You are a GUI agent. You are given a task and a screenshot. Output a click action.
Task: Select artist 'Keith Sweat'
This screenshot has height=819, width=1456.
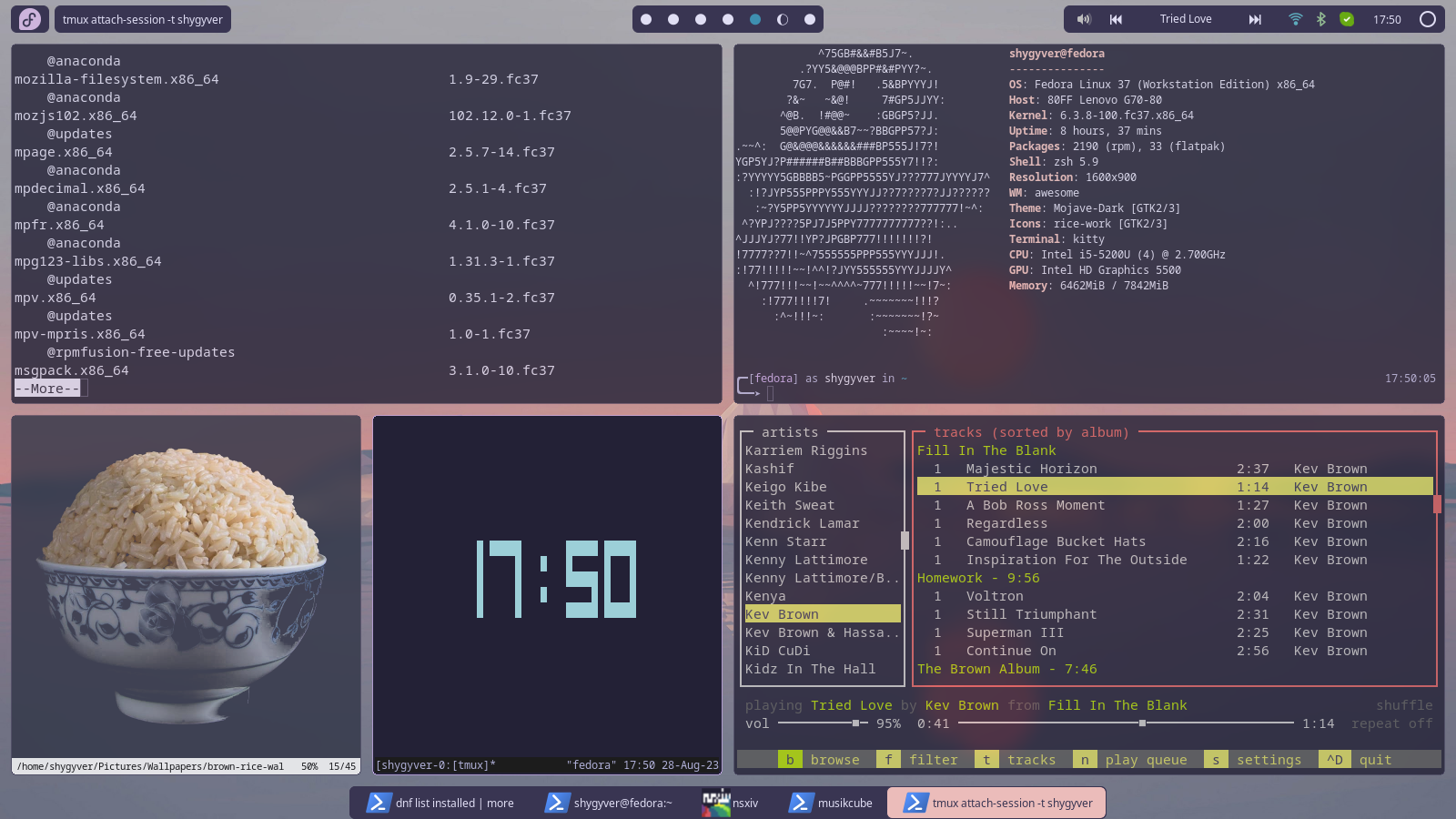tap(790, 505)
